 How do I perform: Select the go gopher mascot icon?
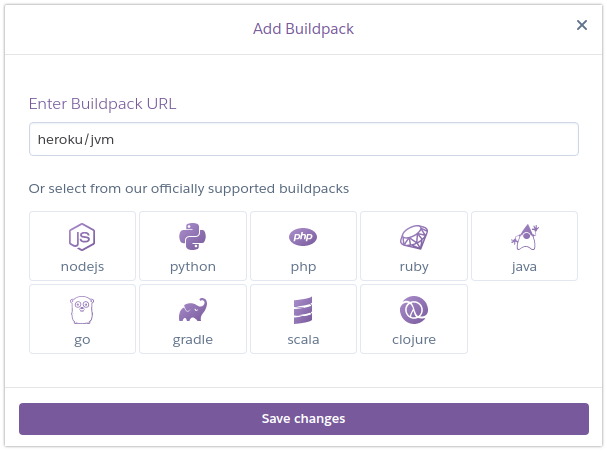tap(82, 310)
